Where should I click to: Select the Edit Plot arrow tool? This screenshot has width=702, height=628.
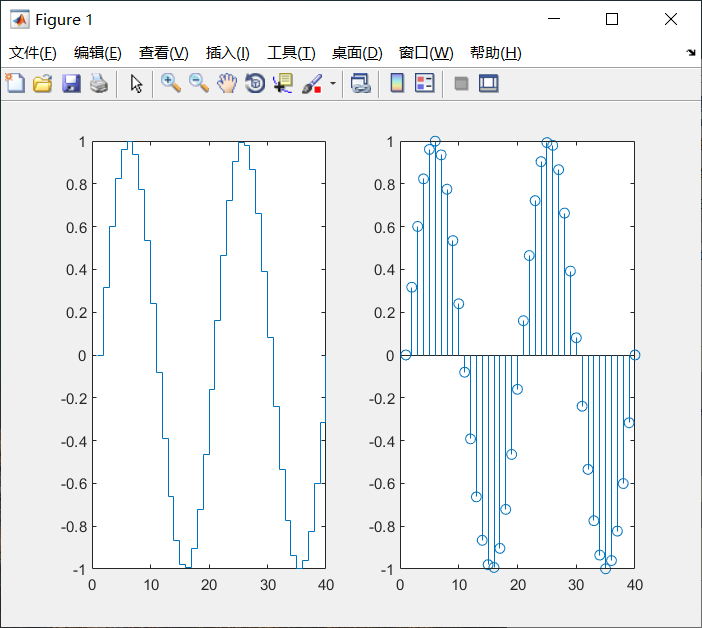click(x=136, y=84)
